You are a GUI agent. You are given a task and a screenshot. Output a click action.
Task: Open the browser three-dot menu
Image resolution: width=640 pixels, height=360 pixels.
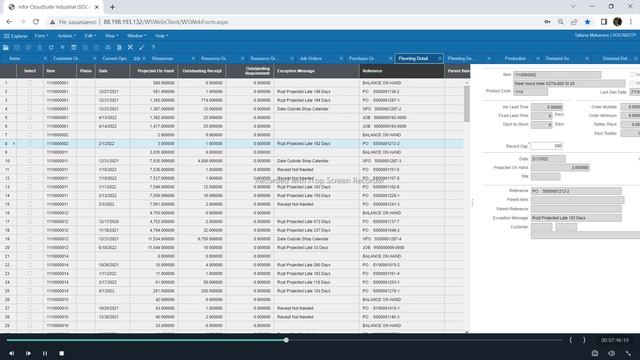631,22
